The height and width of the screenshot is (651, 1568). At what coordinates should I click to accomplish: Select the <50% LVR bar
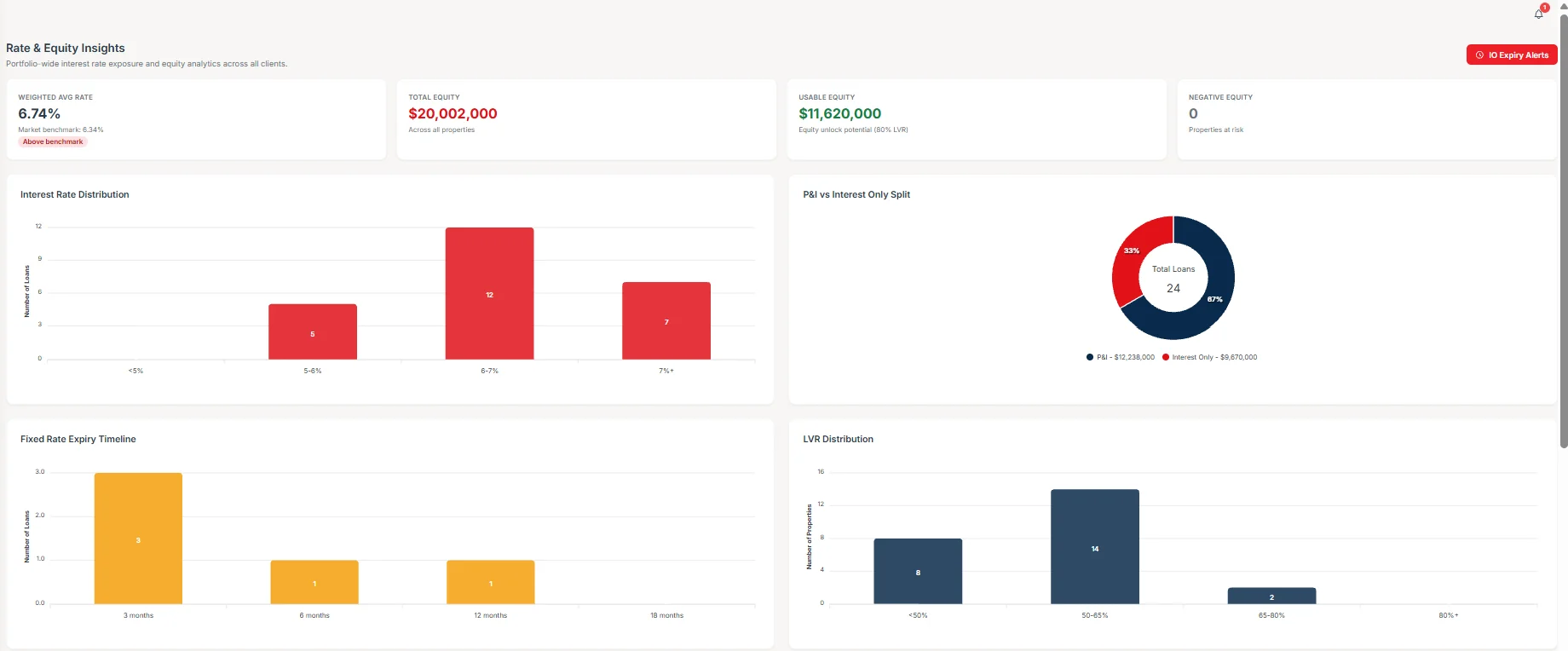pyautogui.click(x=918, y=571)
